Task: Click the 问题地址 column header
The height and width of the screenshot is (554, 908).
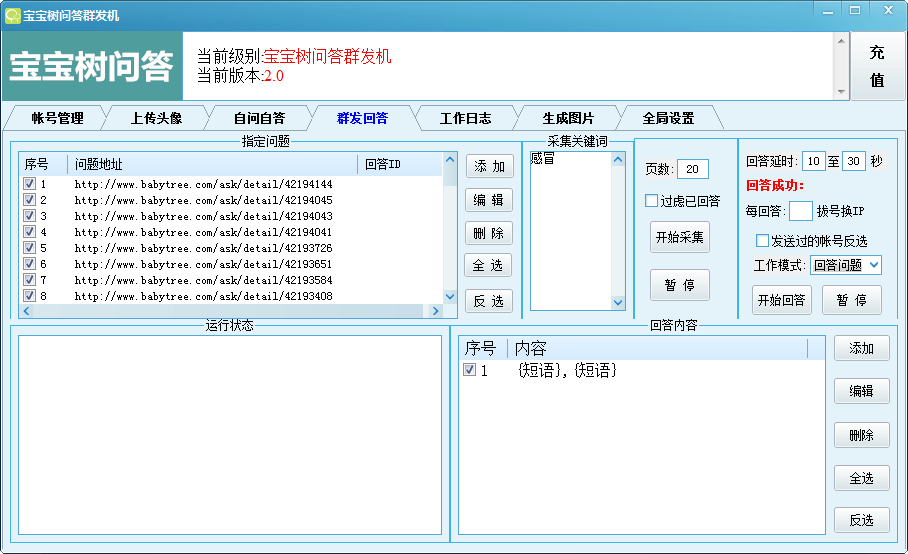Action: [x=213, y=164]
